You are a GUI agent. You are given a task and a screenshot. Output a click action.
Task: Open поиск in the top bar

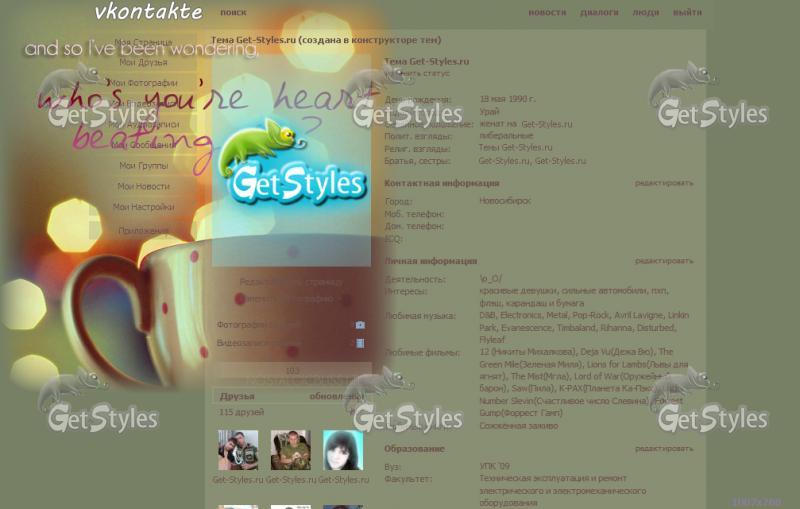point(233,12)
